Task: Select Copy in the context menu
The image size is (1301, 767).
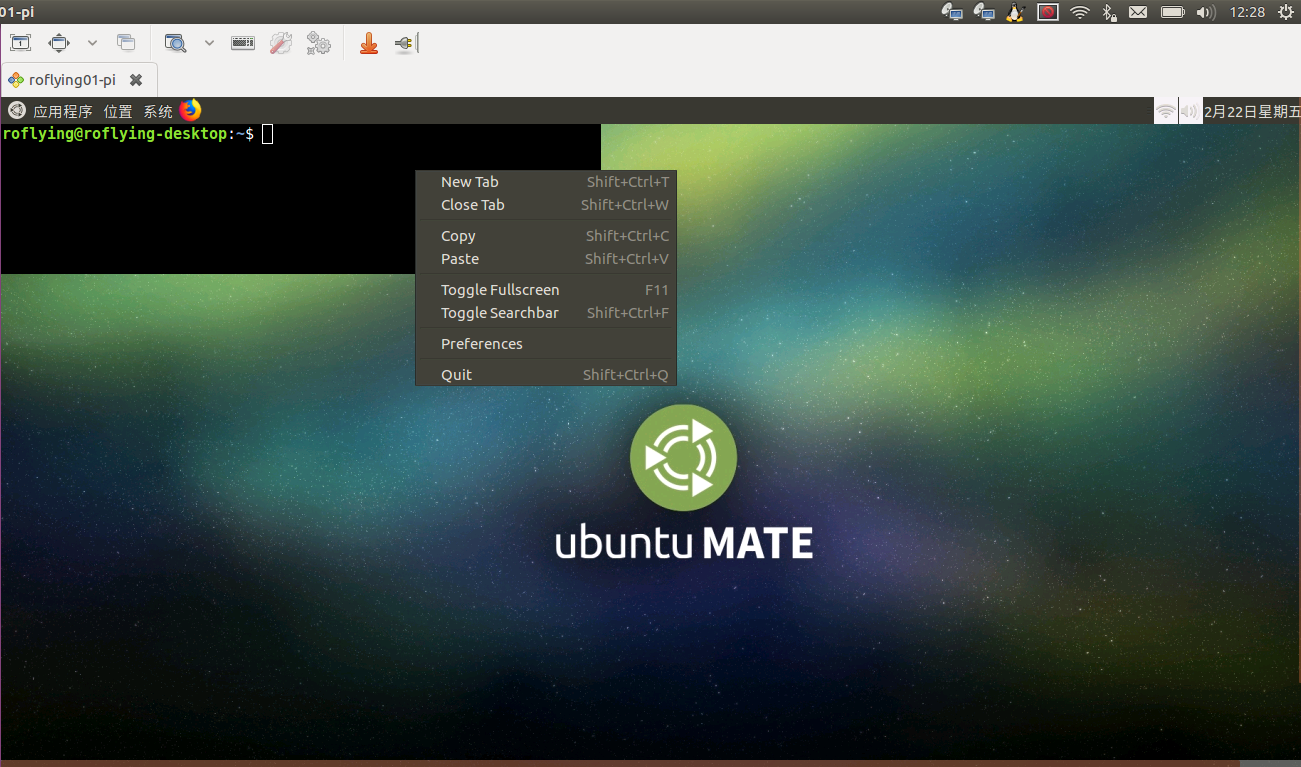Action: pyautogui.click(x=546, y=236)
